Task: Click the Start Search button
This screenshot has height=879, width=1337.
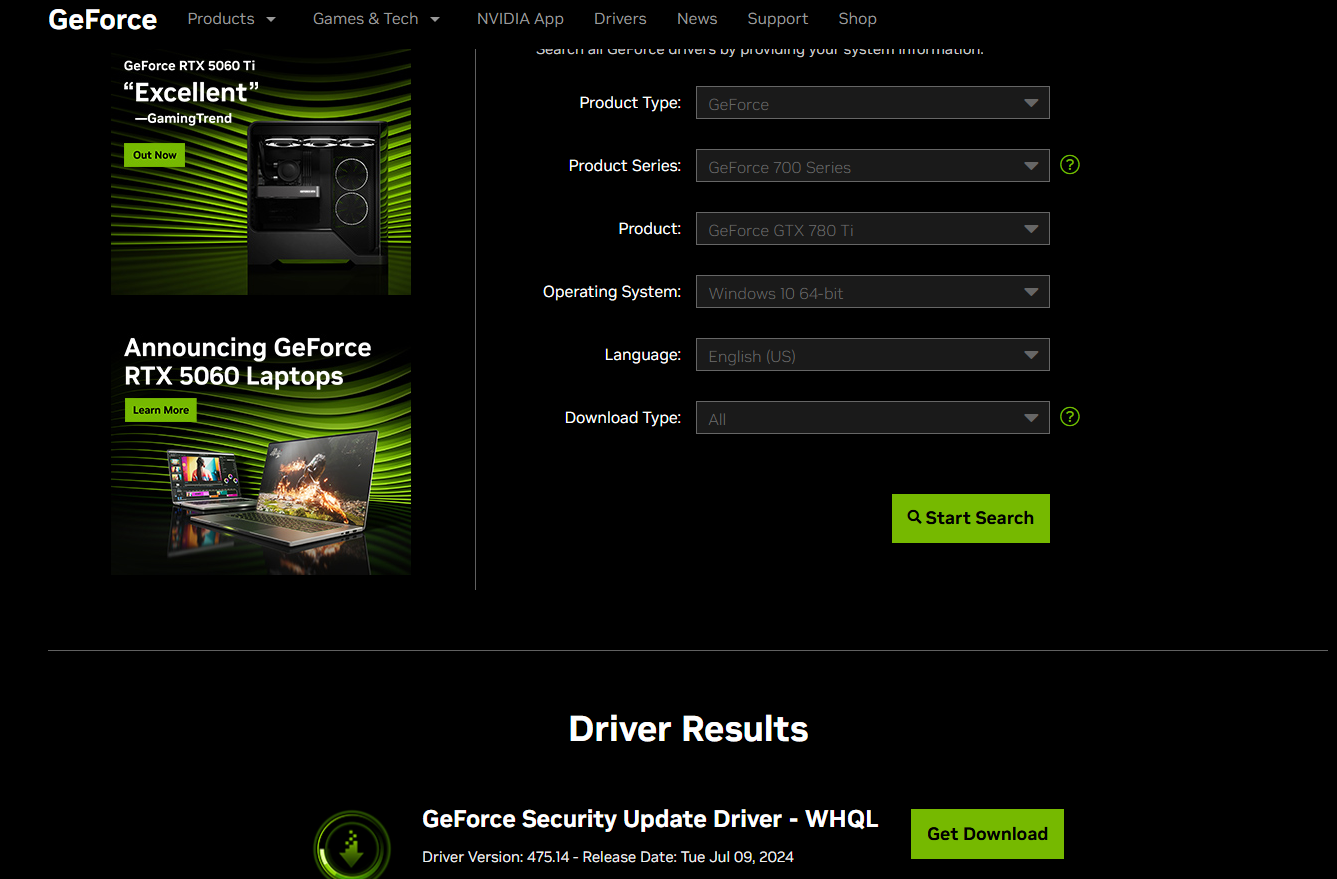Action: click(x=971, y=518)
